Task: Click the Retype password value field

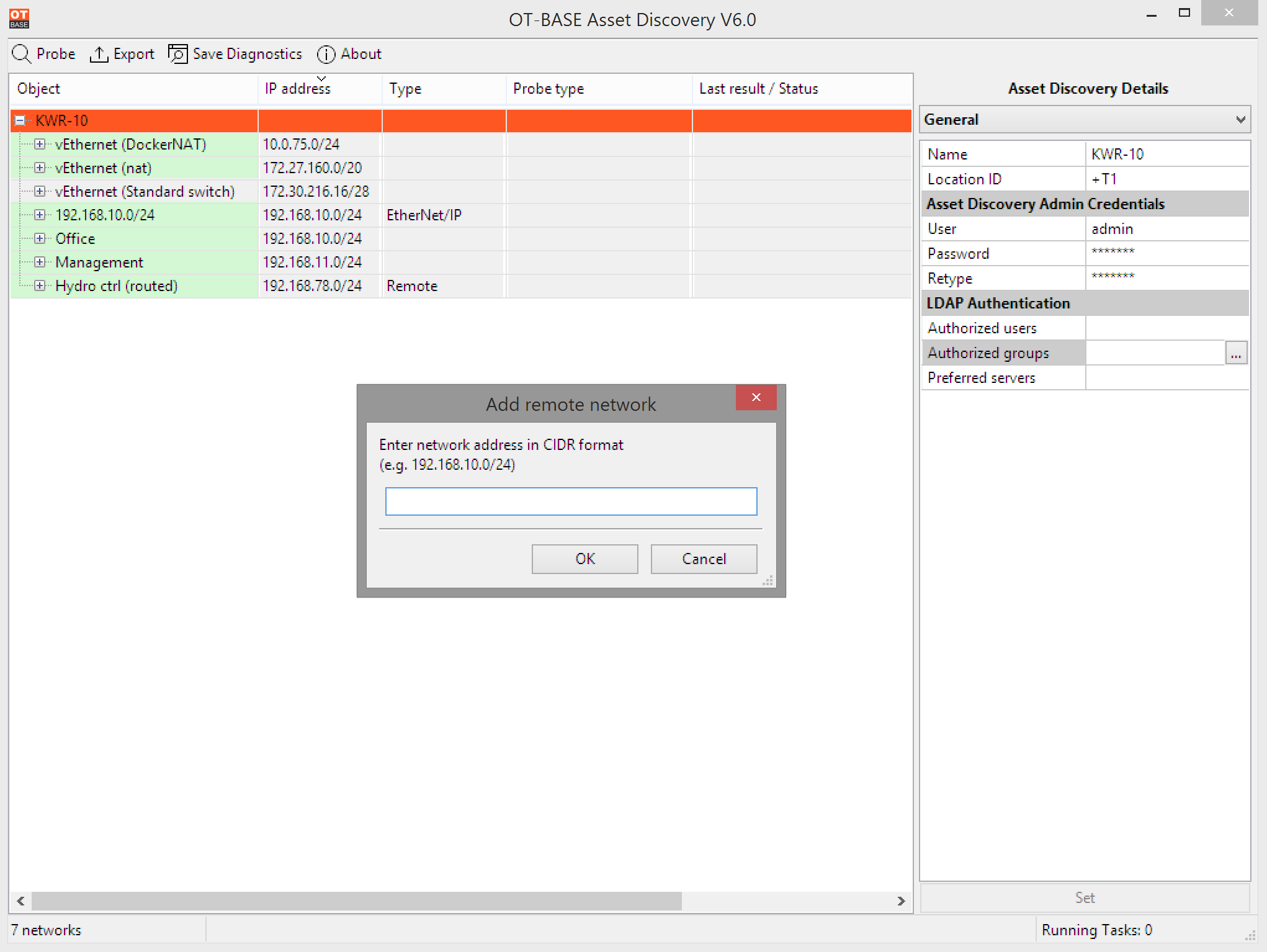Action: (x=1167, y=278)
